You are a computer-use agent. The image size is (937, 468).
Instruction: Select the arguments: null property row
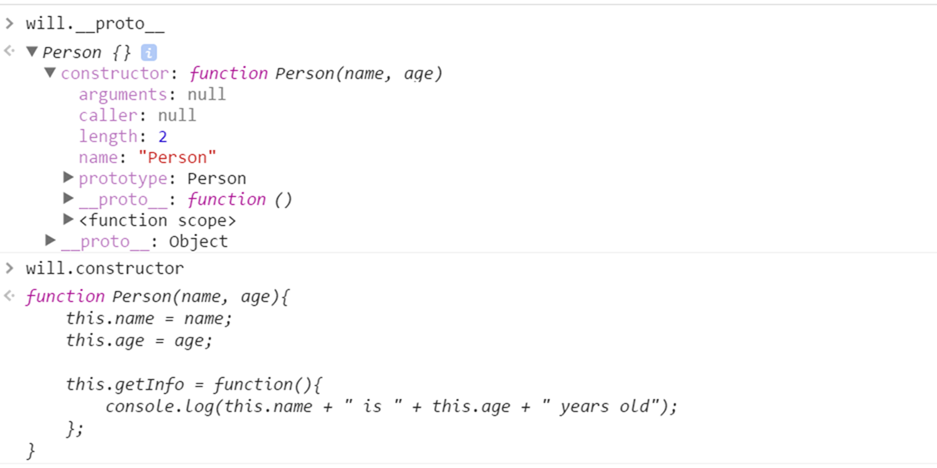(152, 94)
